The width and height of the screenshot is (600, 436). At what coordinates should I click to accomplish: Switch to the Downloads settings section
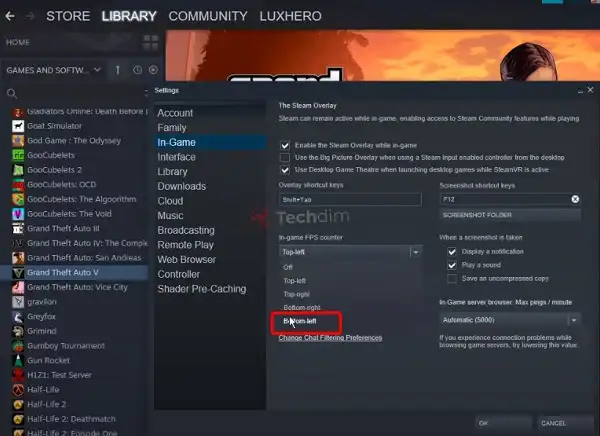[x=182, y=186]
